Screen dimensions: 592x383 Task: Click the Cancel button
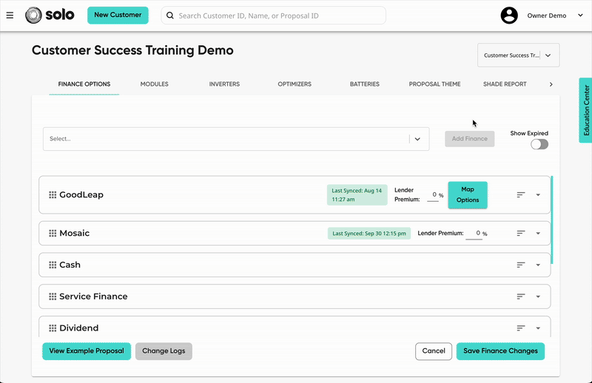pos(433,351)
